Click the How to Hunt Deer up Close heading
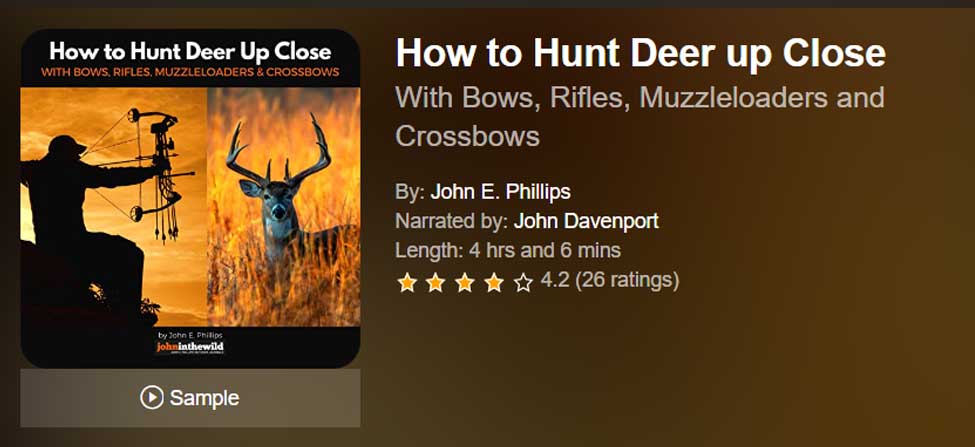Image resolution: width=975 pixels, height=447 pixels. (x=640, y=53)
